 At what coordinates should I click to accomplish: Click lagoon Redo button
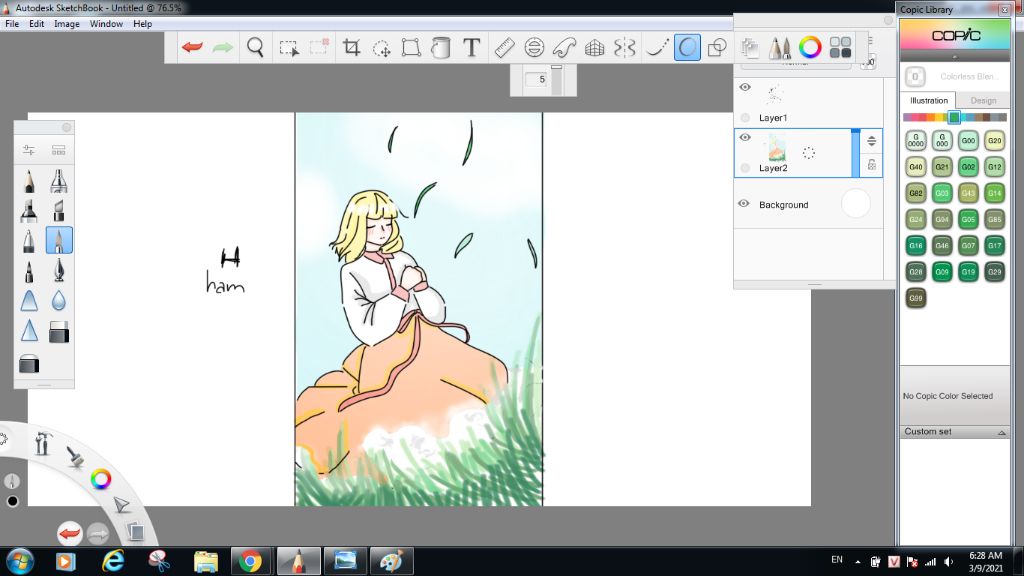pyautogui.click(x=98, y=534)
